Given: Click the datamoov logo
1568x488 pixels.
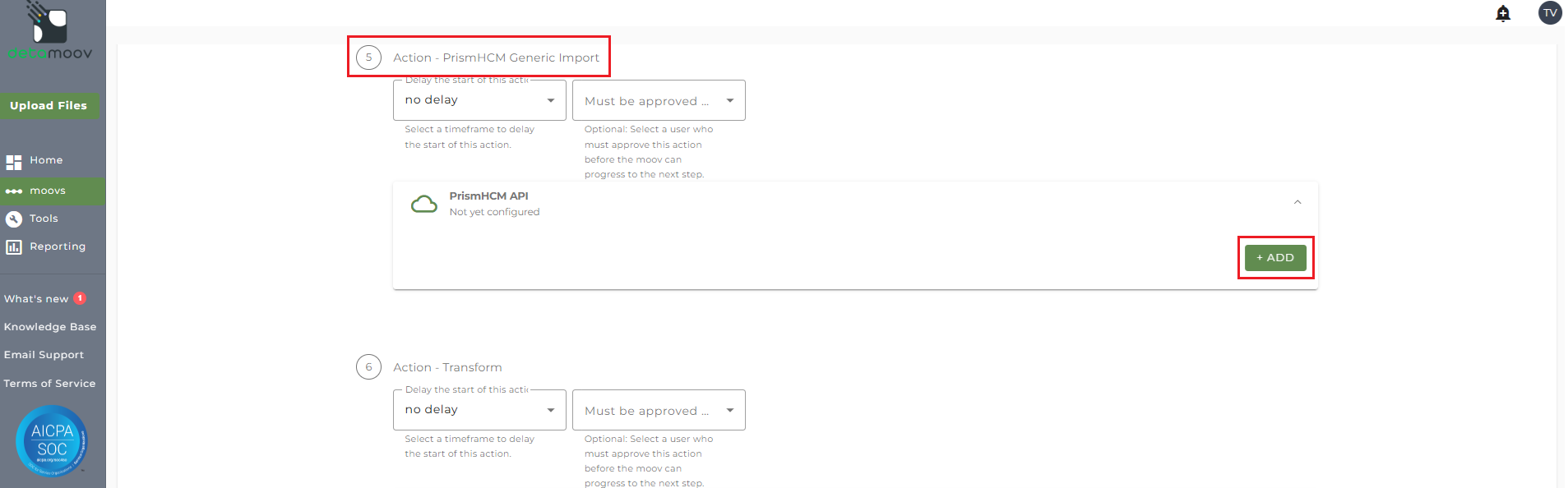Looking at the screenshot, I should (50, 31).
